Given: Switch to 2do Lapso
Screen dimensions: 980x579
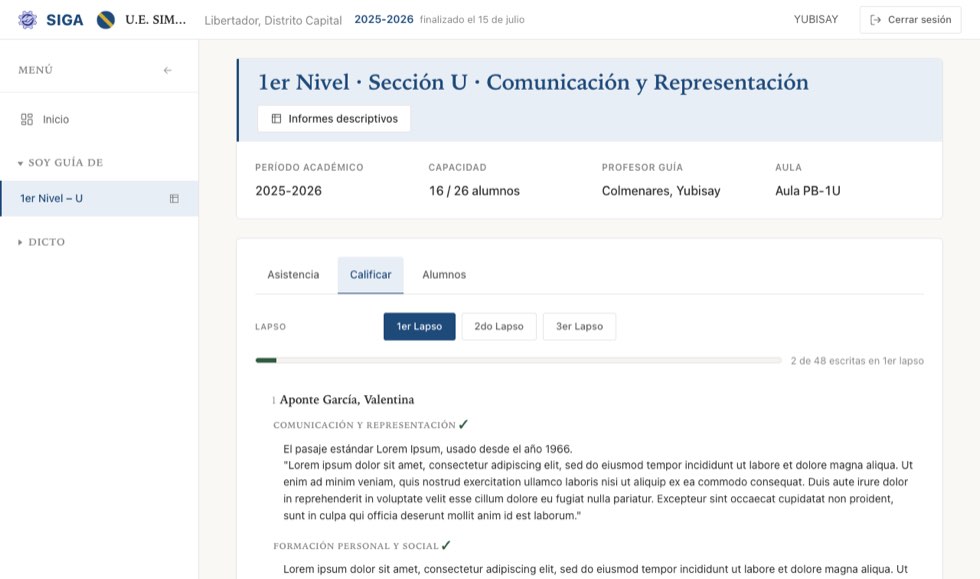Looking at the screenshot, I should pyautogui.click(x=499, y=326).
